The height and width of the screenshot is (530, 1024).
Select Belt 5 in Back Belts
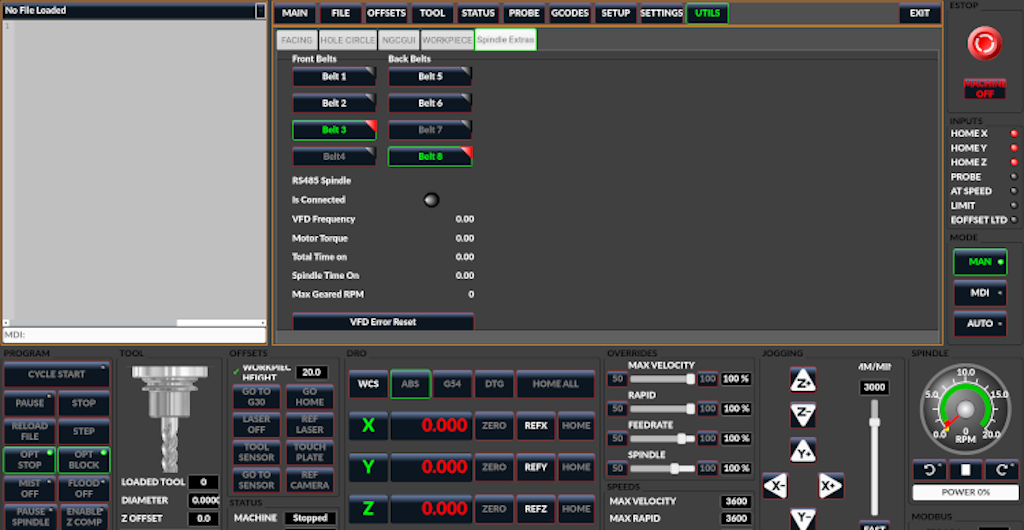[430, 76]
